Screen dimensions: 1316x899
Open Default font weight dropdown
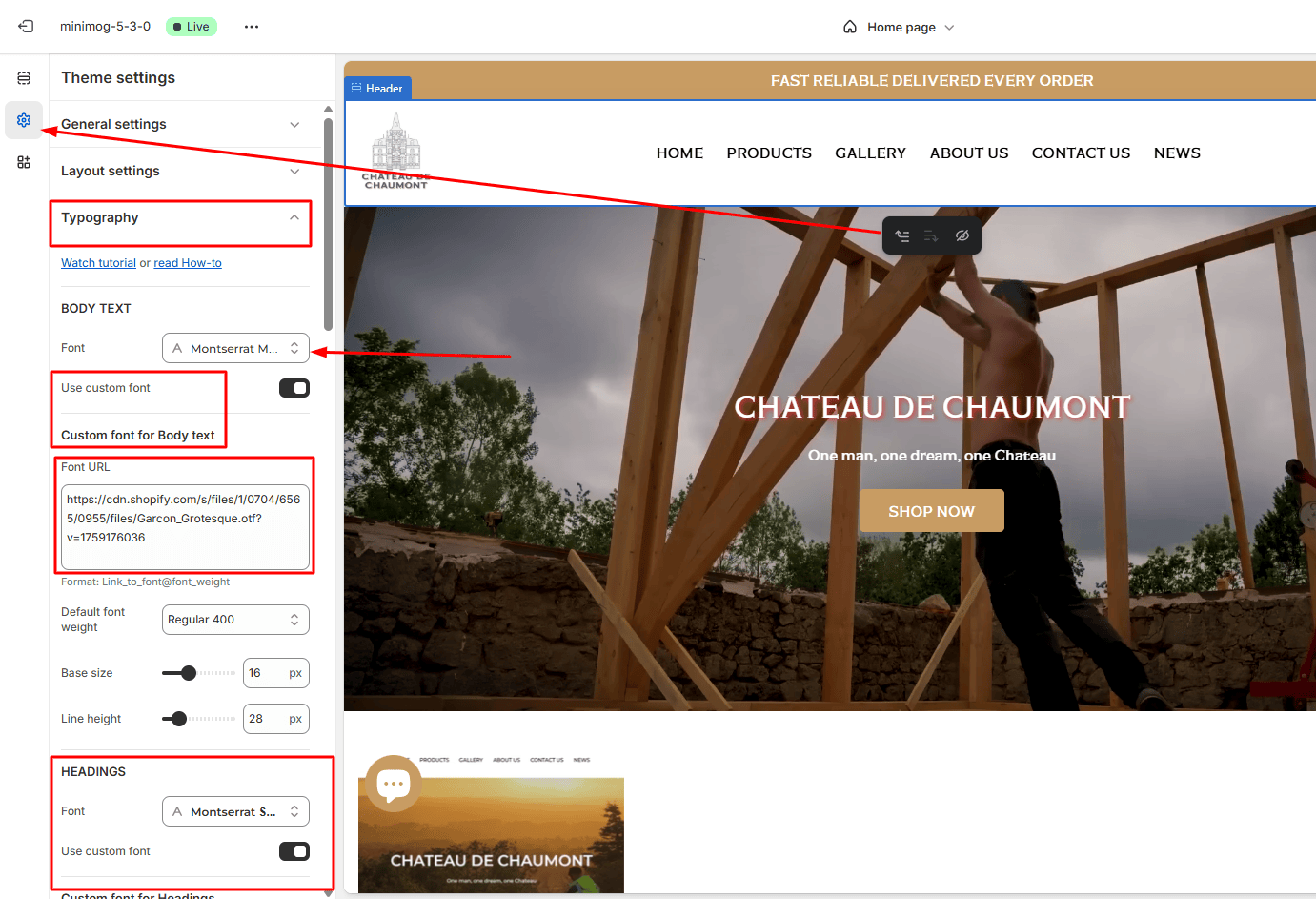click(235, 620)
